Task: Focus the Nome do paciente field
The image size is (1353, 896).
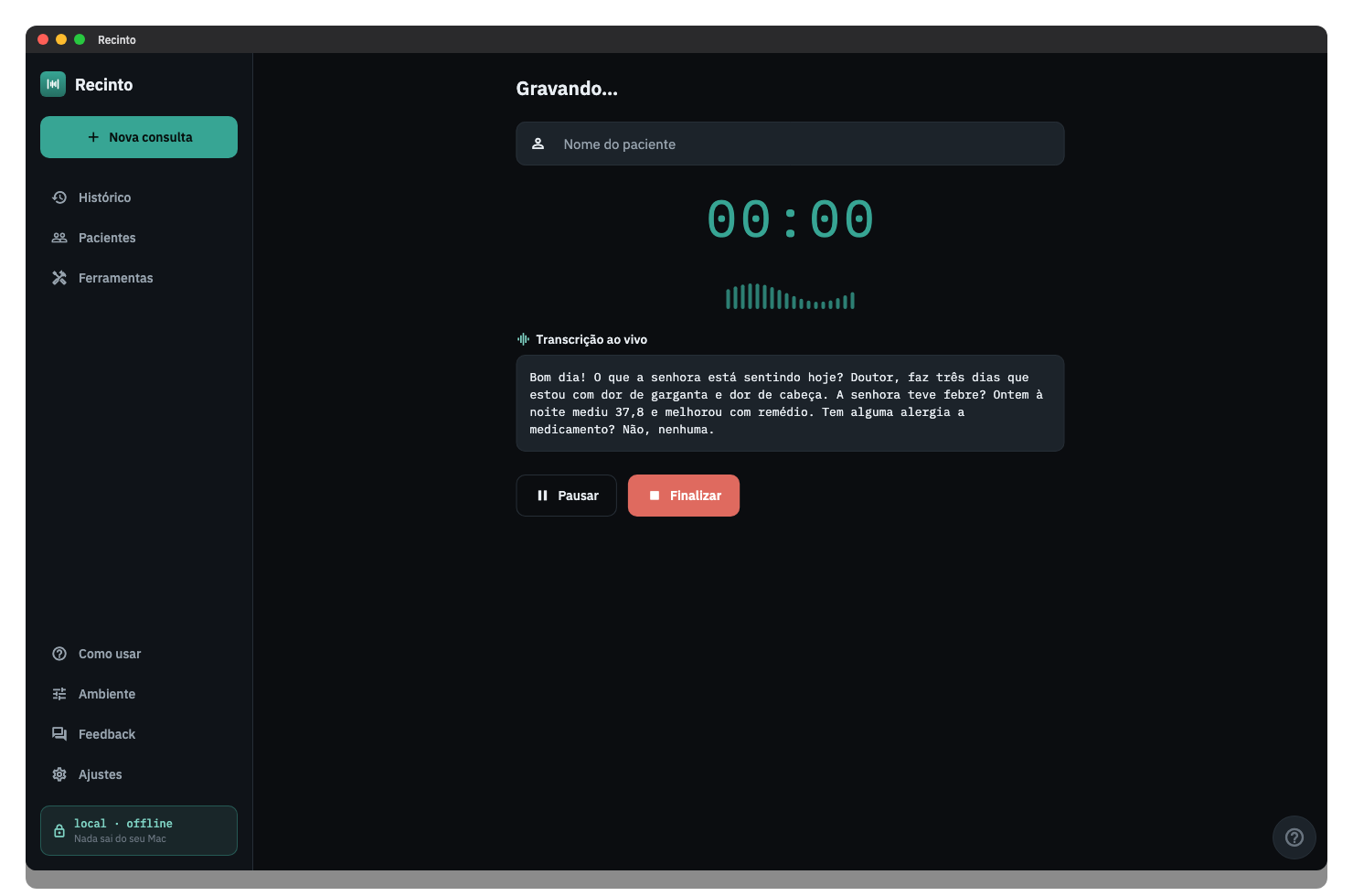Action: [790, 144]
